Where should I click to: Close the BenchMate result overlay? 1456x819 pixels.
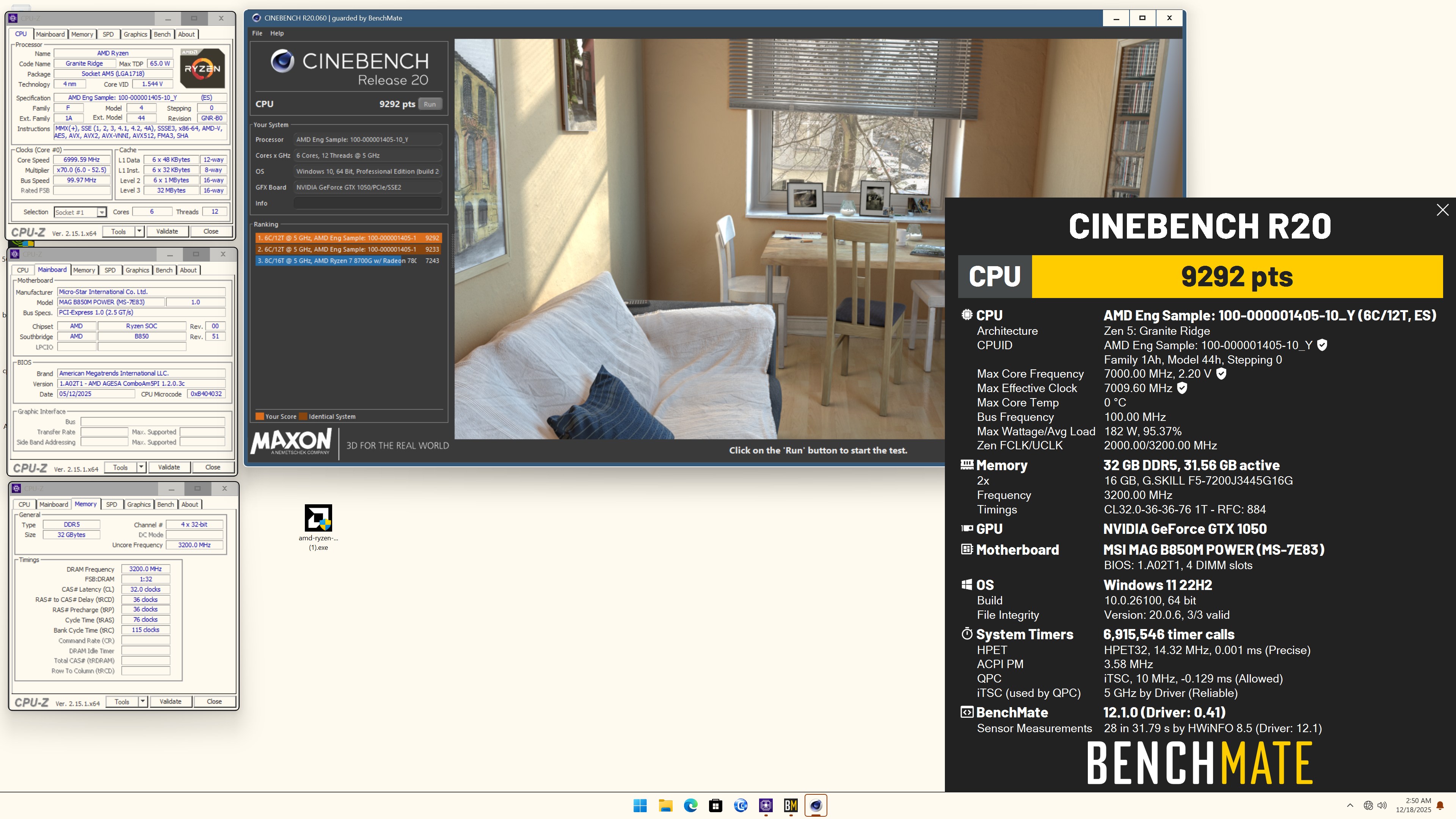pyautogui.click(x=1442, y=210)
